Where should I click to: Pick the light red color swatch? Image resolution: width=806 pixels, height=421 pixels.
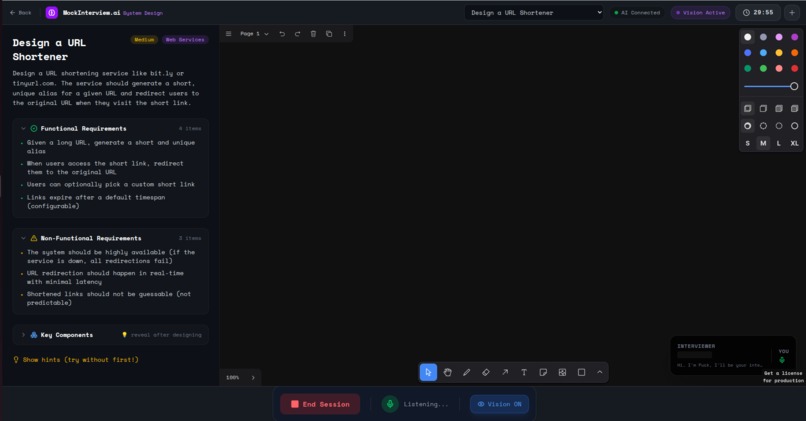pyautogui.click(x=779, y=68)
